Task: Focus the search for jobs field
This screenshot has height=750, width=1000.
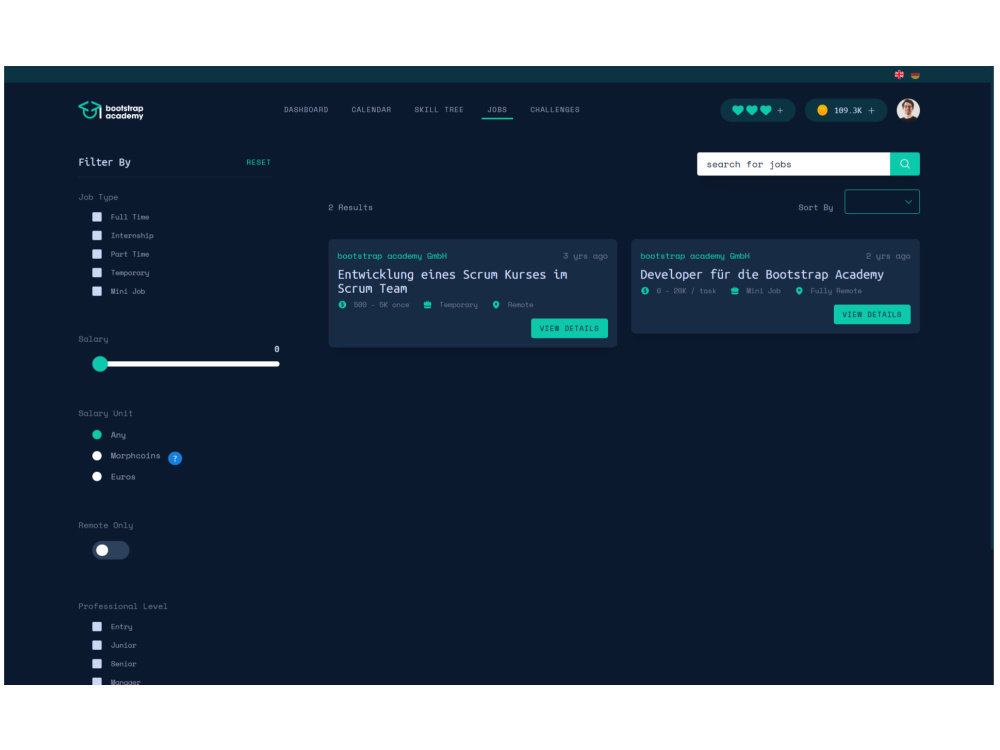Action: pyautogui.click(x=793, y=164)
